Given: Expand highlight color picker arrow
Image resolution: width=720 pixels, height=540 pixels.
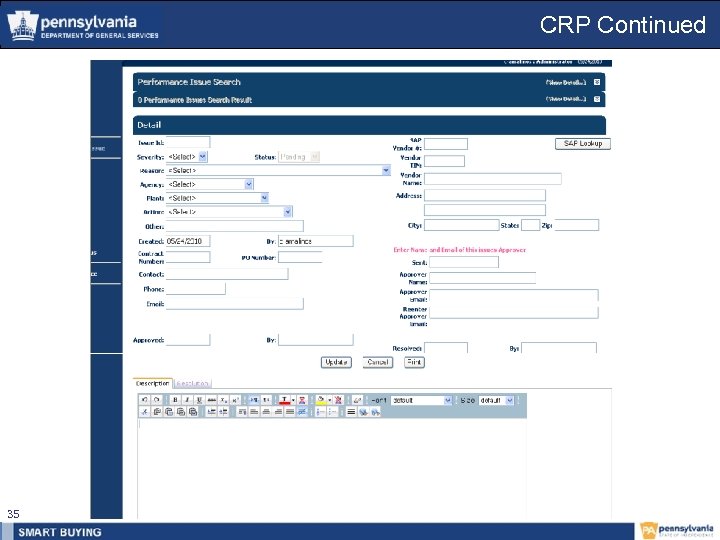Looking at the screenshot, I should [329, 400].
